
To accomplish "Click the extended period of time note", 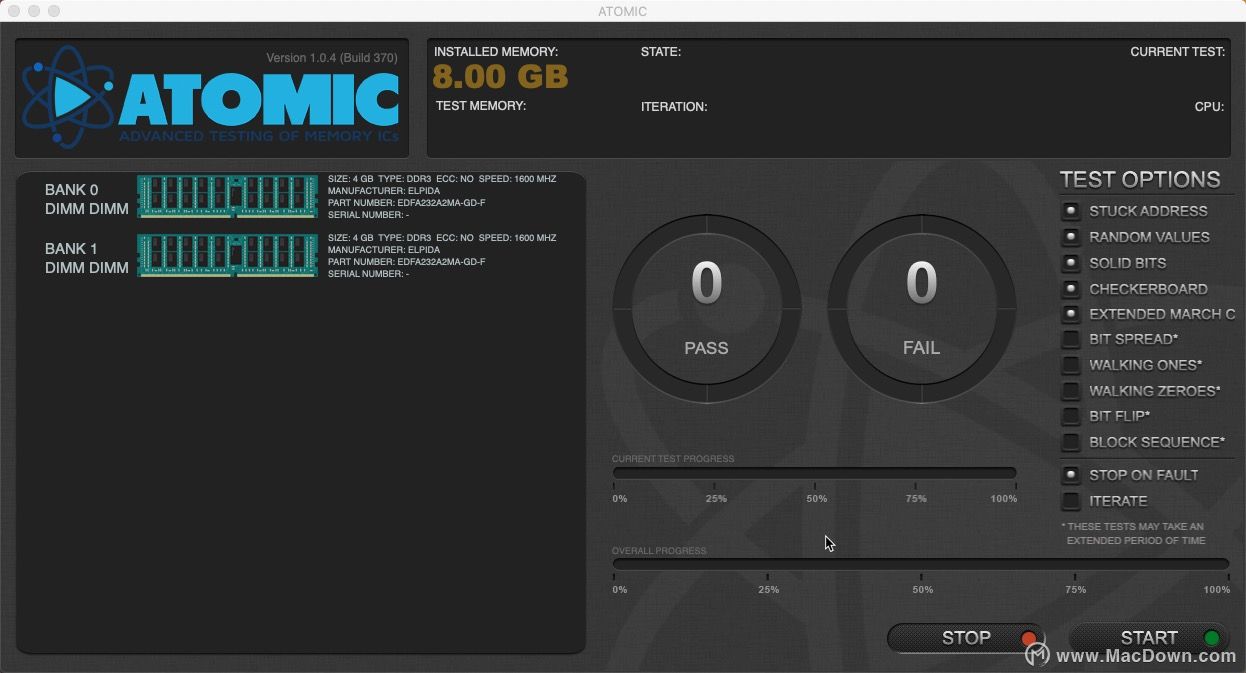I will tap(1133, 534).
